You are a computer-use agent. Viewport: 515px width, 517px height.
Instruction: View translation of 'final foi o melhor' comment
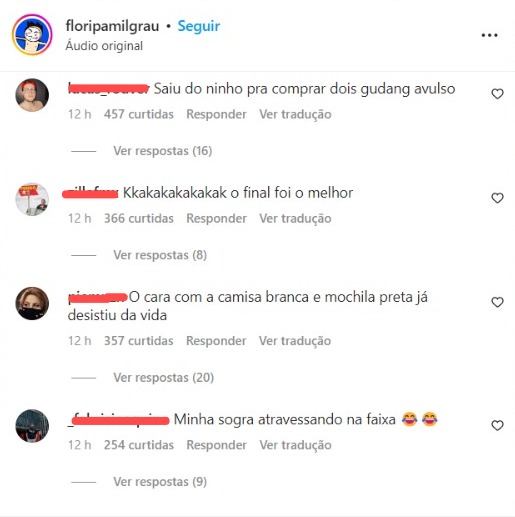[x=295, y=218]
